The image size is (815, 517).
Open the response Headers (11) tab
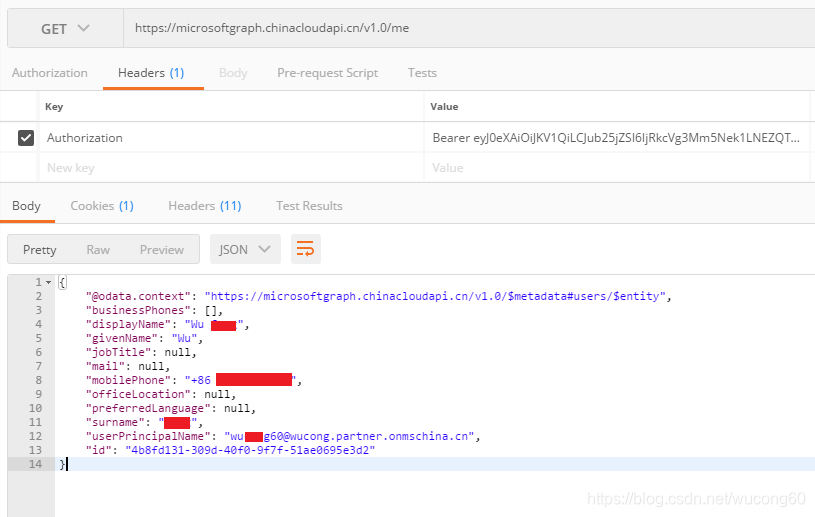pos(205,206)
